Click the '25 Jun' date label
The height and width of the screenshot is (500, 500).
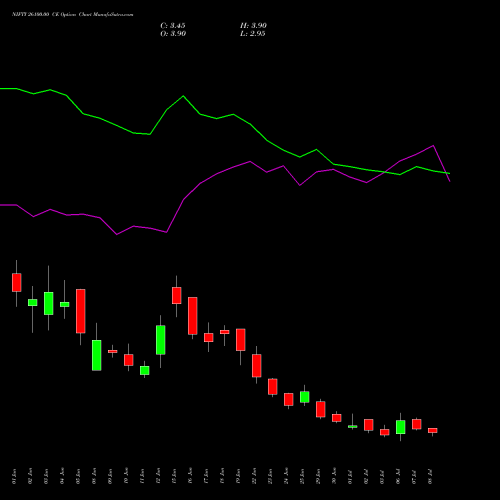(x=302, y=476)
